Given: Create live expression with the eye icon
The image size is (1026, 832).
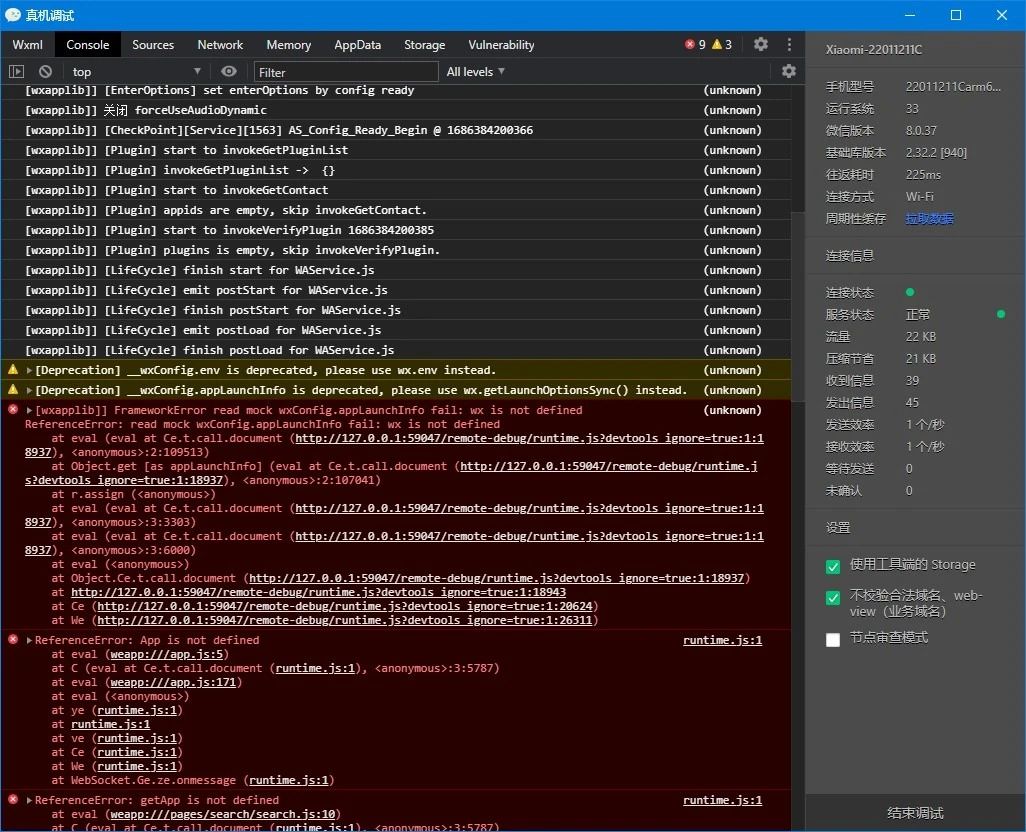Looking at the screenshot, I should [228, 71].
